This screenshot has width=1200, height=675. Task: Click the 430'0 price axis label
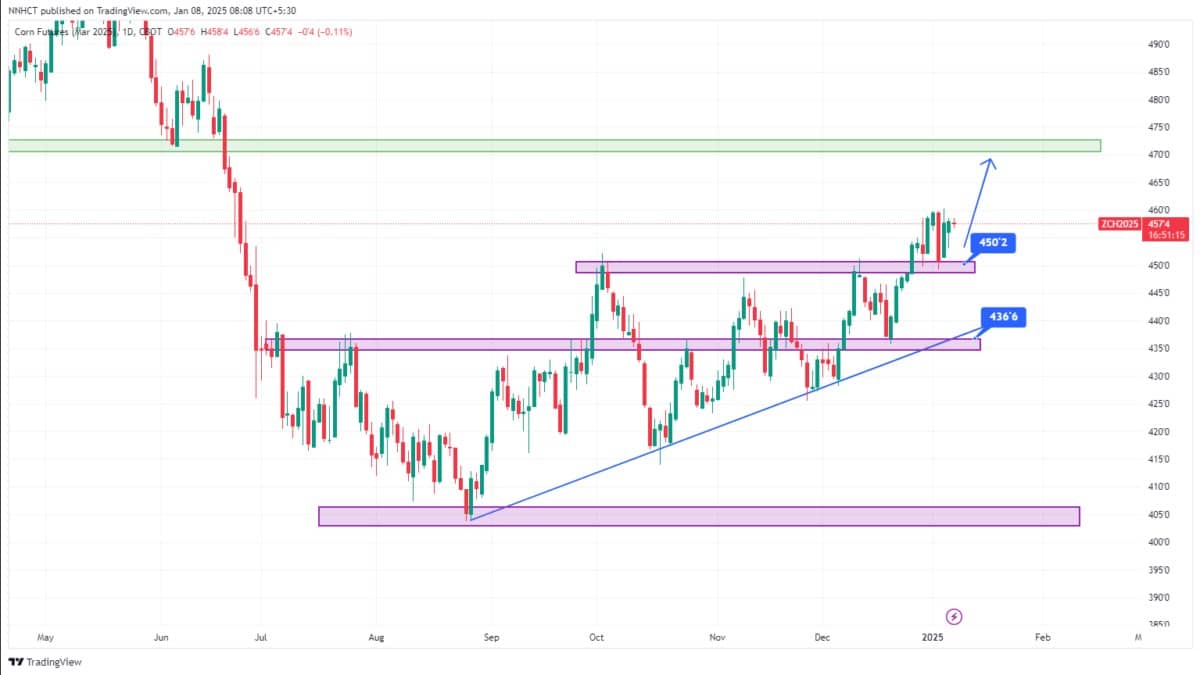coord(1160,377)
